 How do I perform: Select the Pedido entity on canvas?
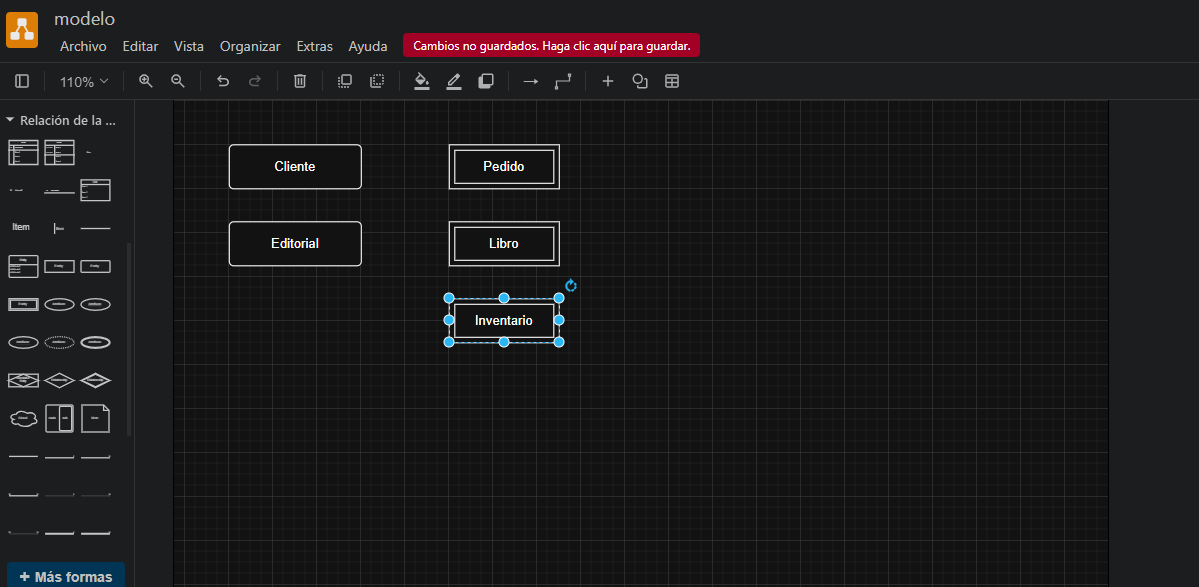tap(504, 167)
